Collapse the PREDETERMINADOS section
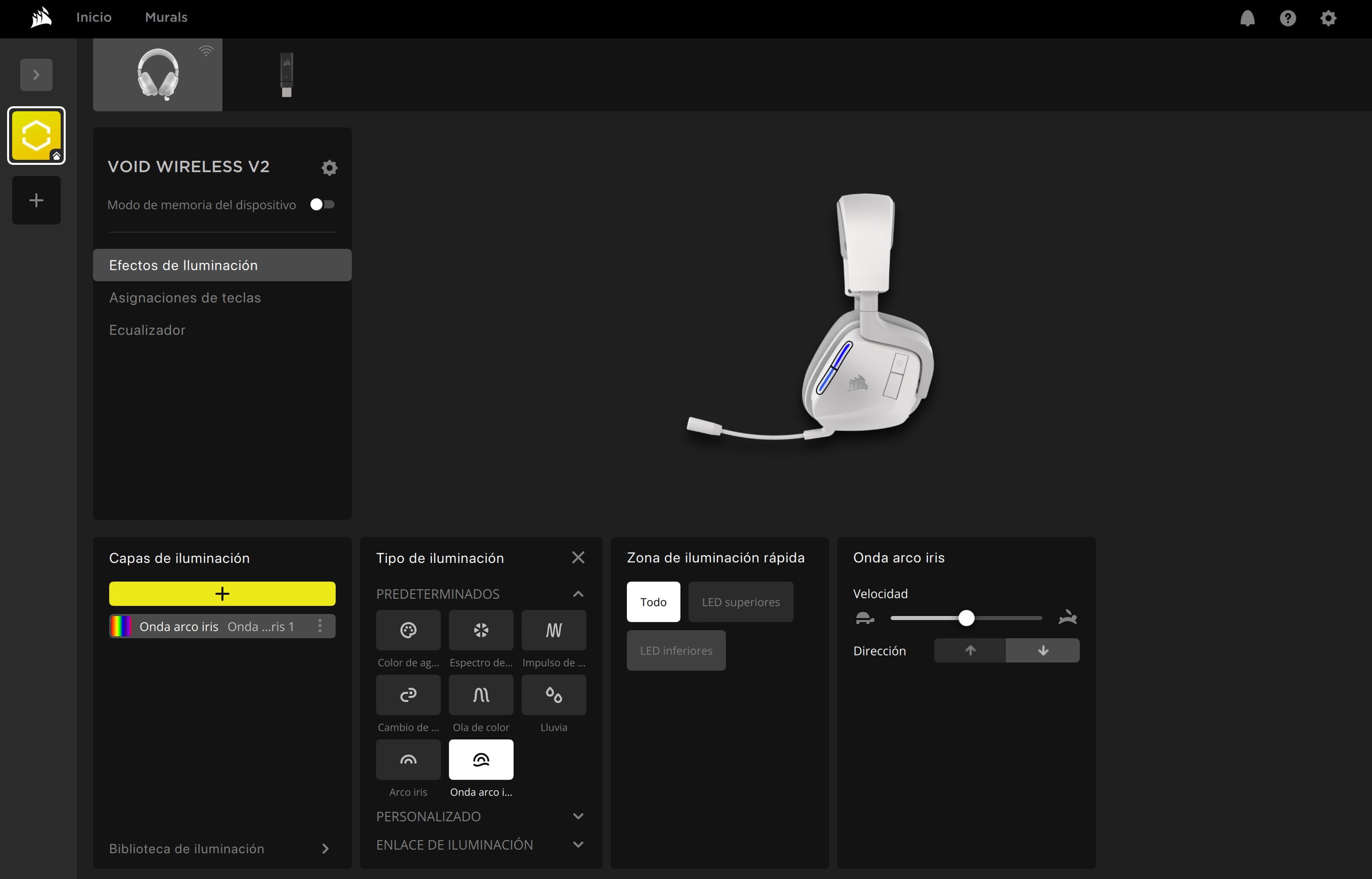 point(578,594)
